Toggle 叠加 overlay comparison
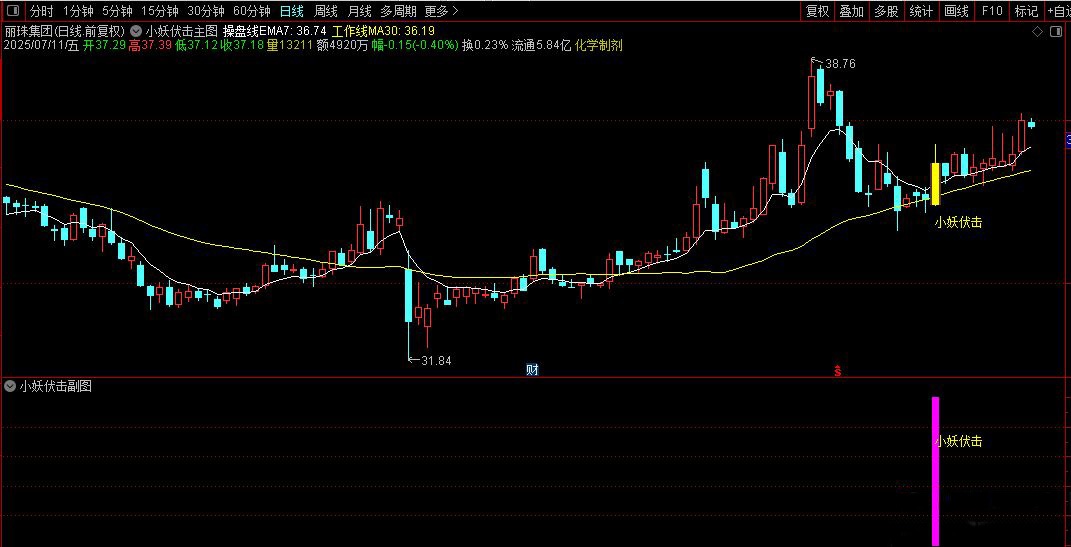This screenshot has height=547, width=1071. (x=852, y=11)
